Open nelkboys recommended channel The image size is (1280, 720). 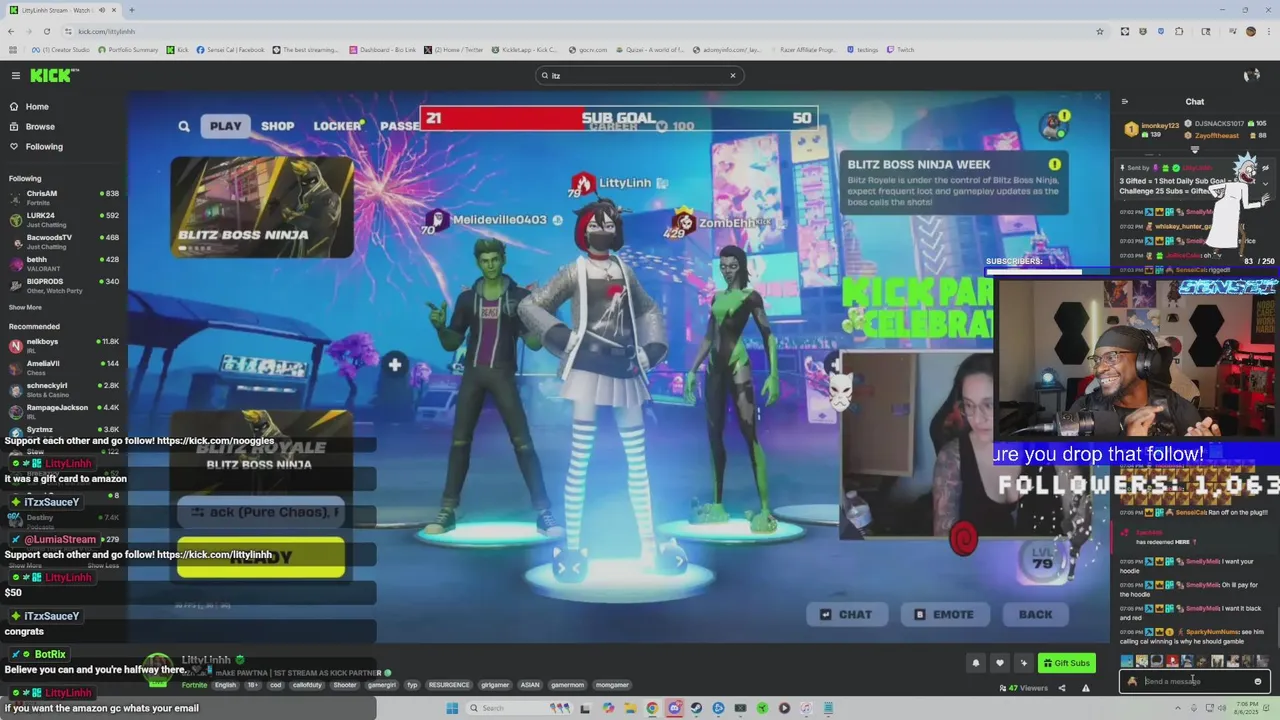(x=63, y=345)
